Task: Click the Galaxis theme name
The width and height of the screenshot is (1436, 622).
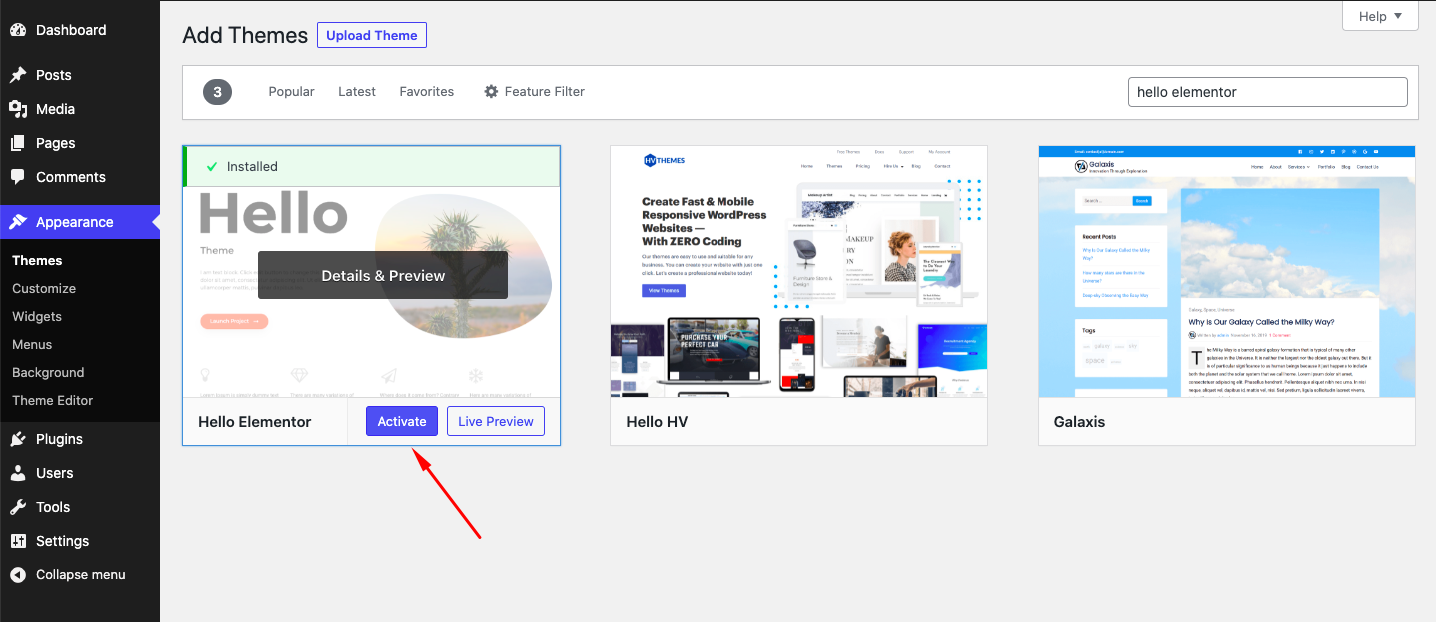Action: pos(1079,422)
